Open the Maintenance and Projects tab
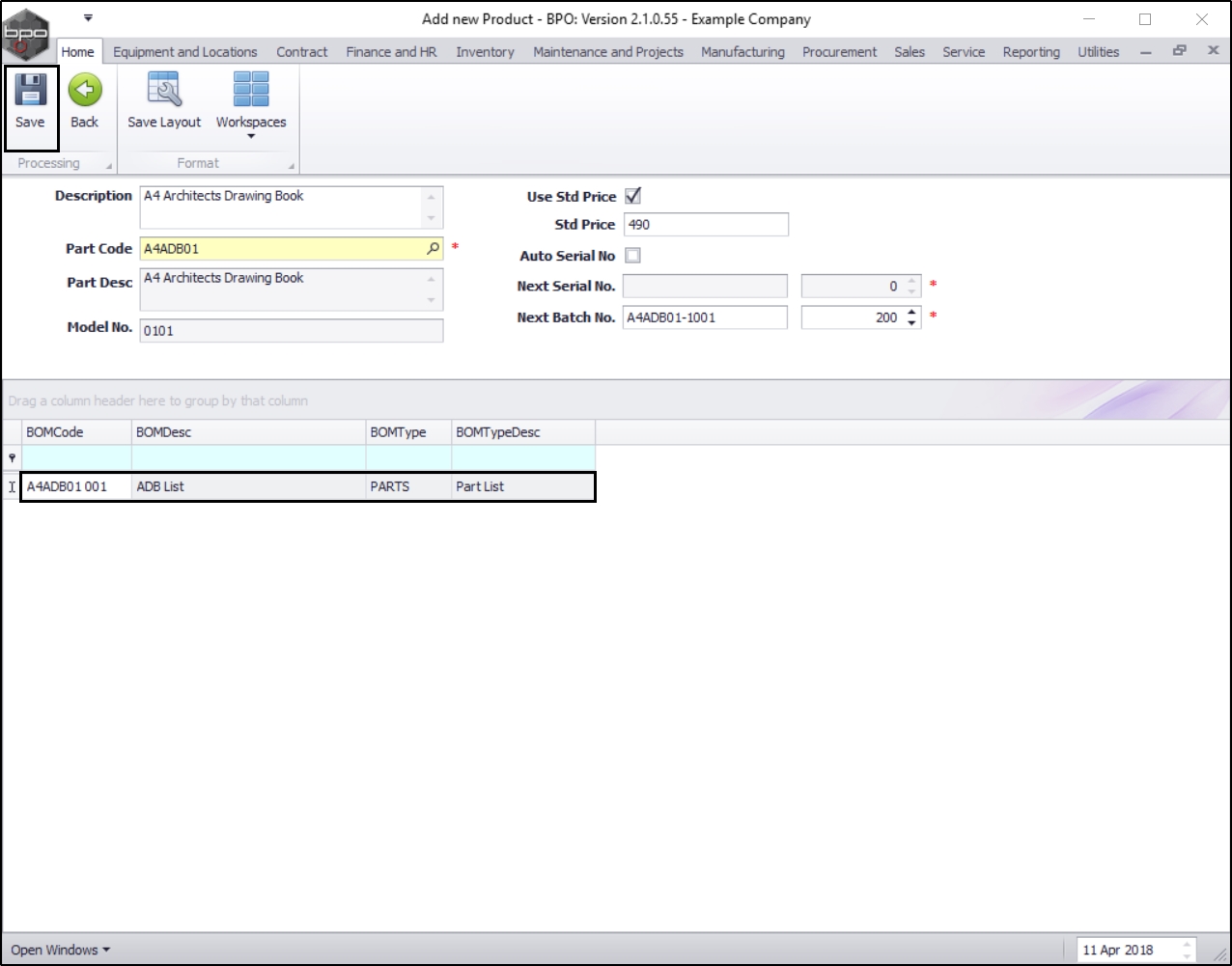 (608, 52)
